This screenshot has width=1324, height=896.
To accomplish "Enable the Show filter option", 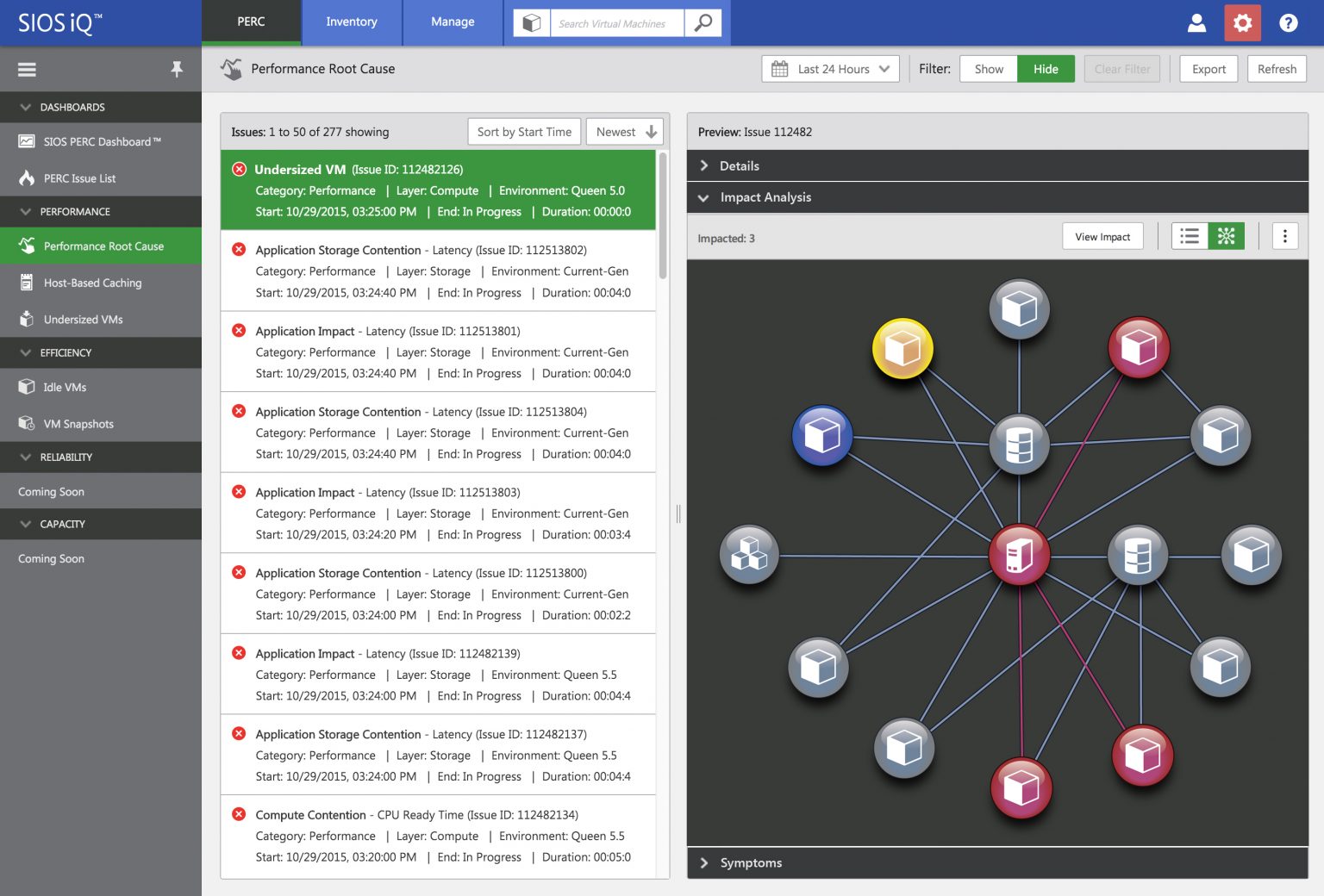I will [x=988, y=68].
